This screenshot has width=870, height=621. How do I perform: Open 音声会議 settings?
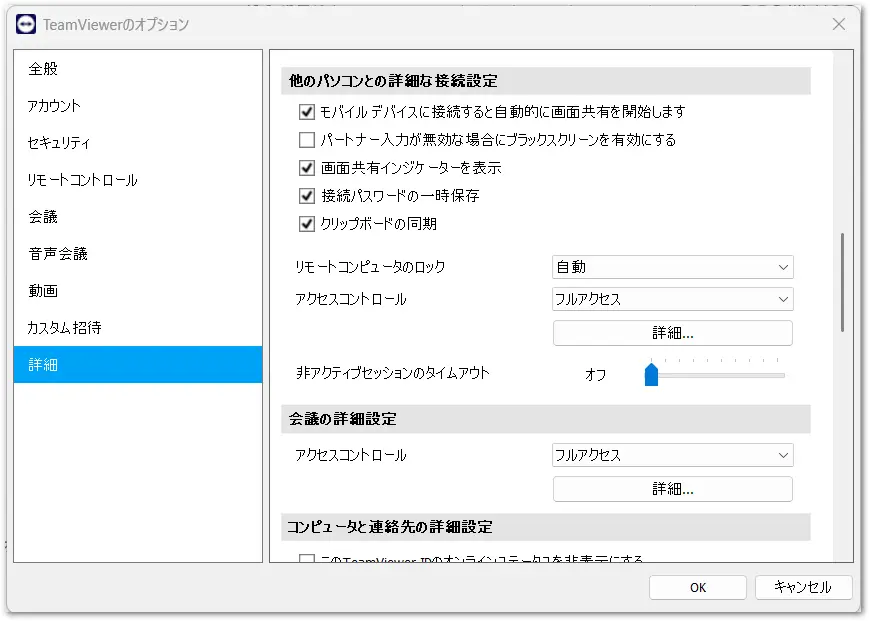point(138,254)
